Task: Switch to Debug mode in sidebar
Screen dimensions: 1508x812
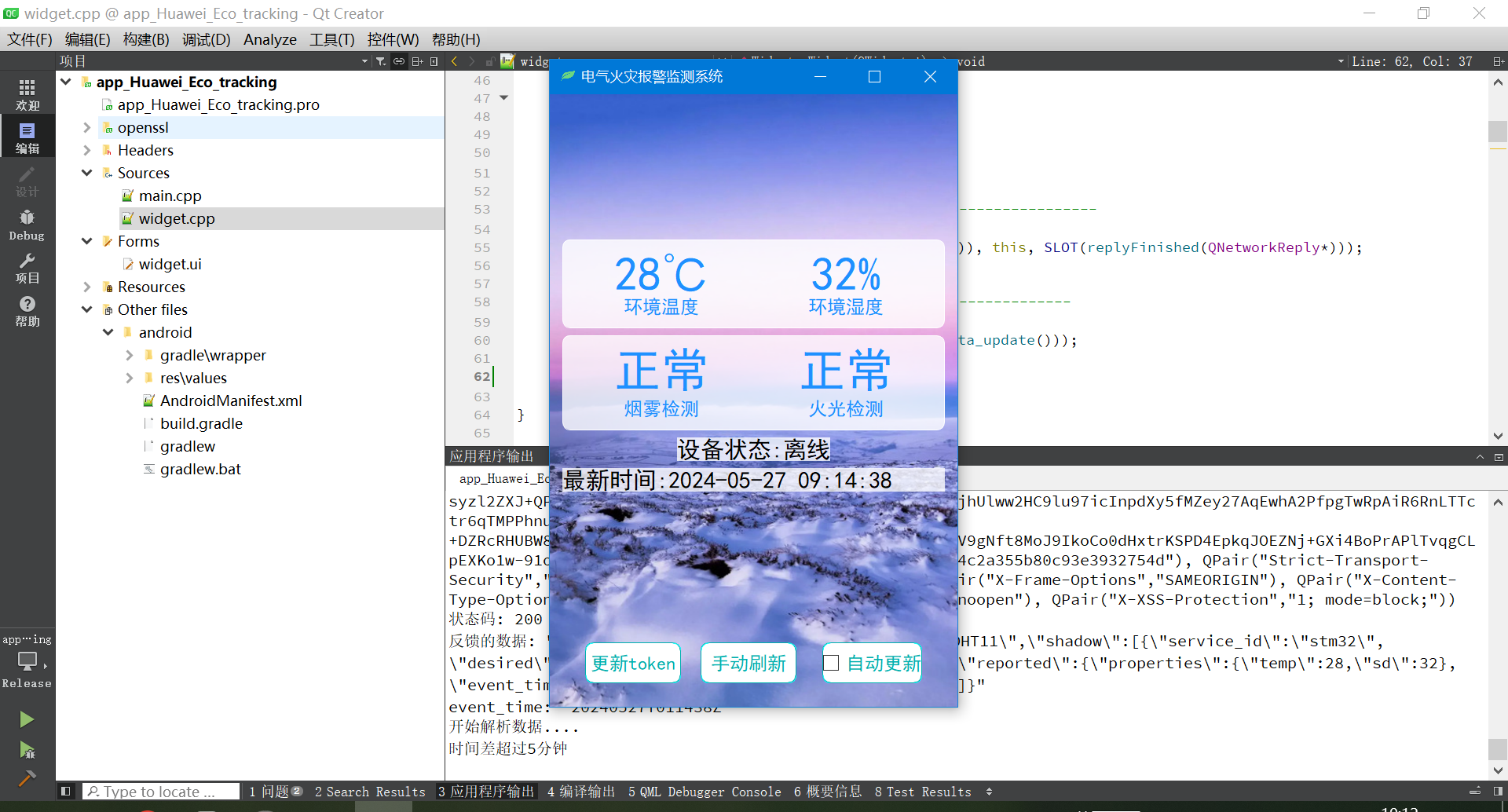Action: point(27,224)
